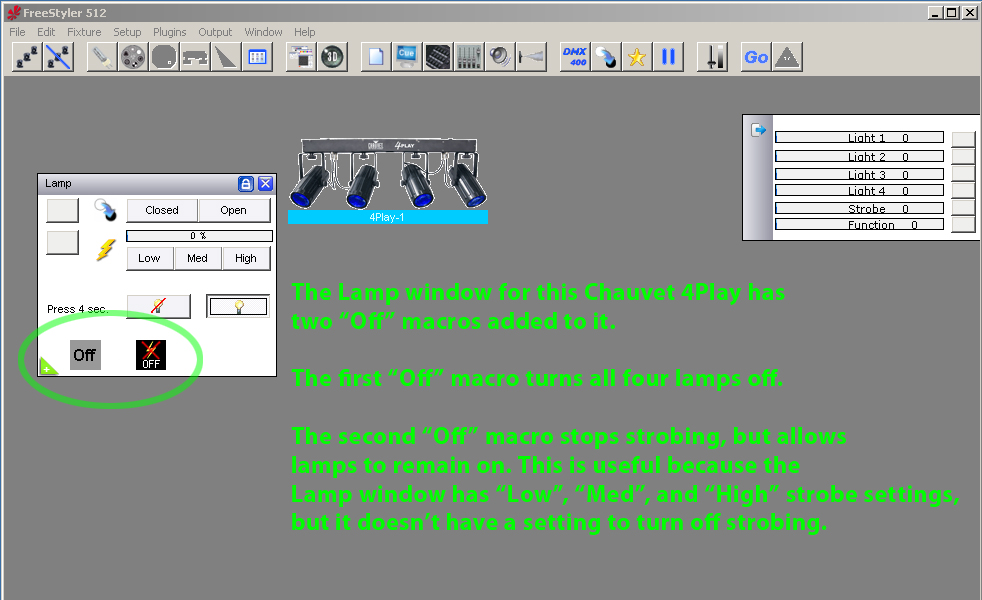Open the Fixture menu
Screen dimensions: 982x600
[x=84, y=32]
